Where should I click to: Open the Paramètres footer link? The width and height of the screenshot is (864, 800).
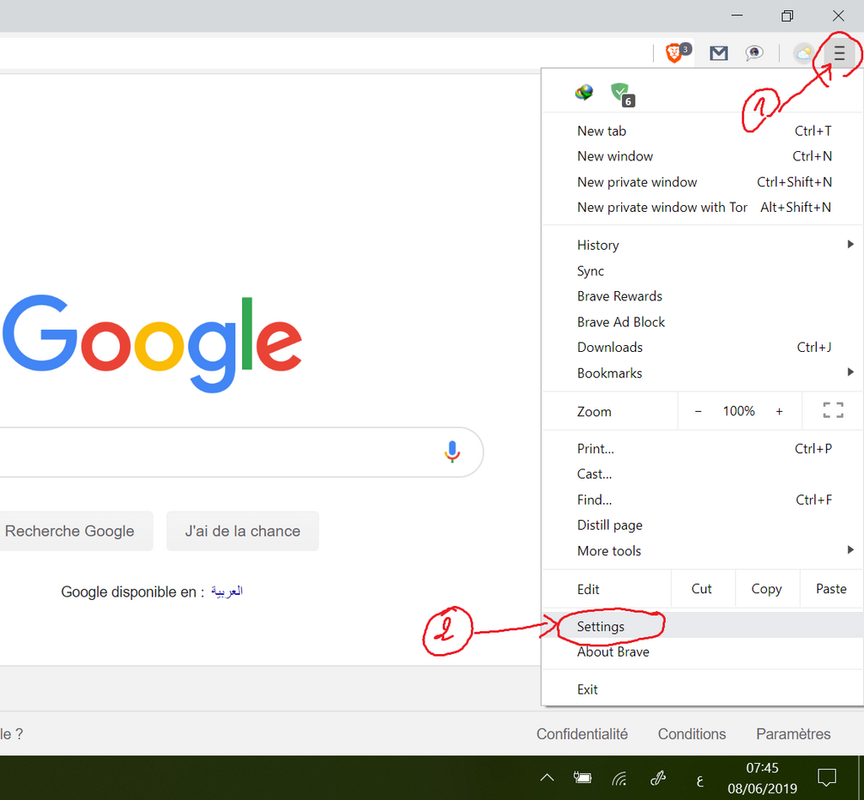[793, 734]
